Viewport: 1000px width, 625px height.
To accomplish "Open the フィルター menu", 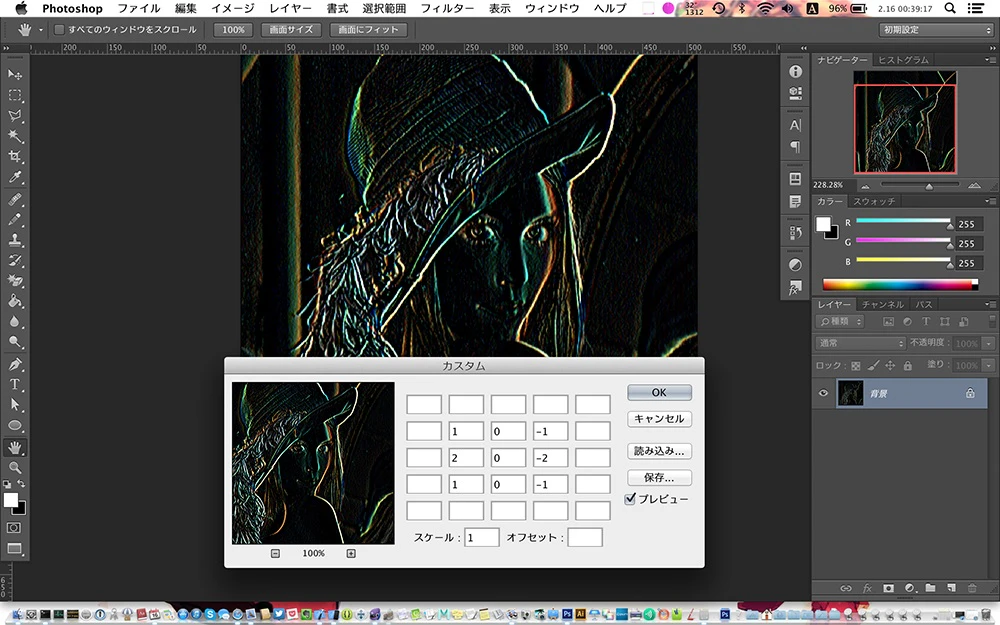I will click(447, 8).
